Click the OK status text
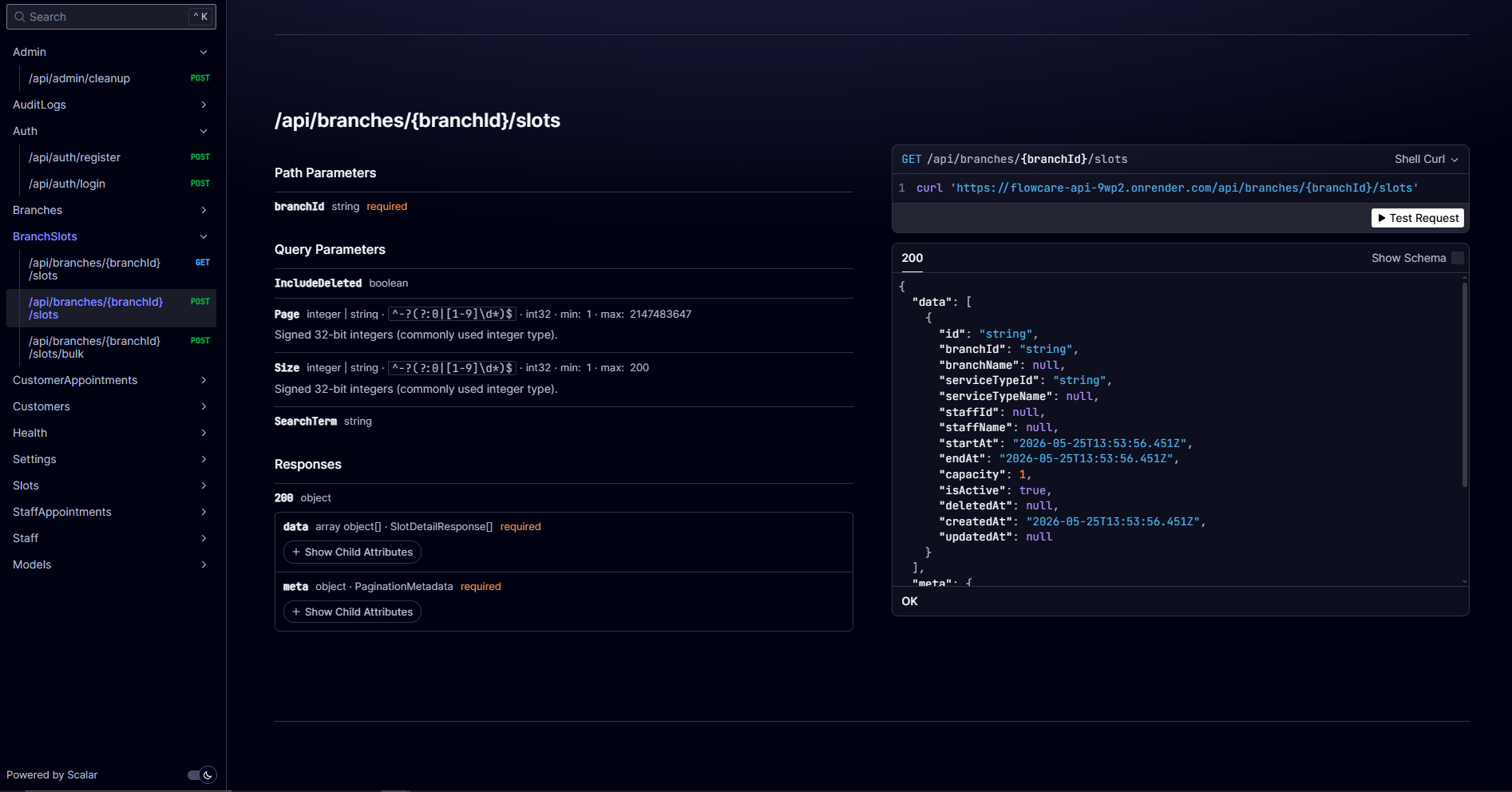This screenshot has height=792, width=1512. point(910,602)
